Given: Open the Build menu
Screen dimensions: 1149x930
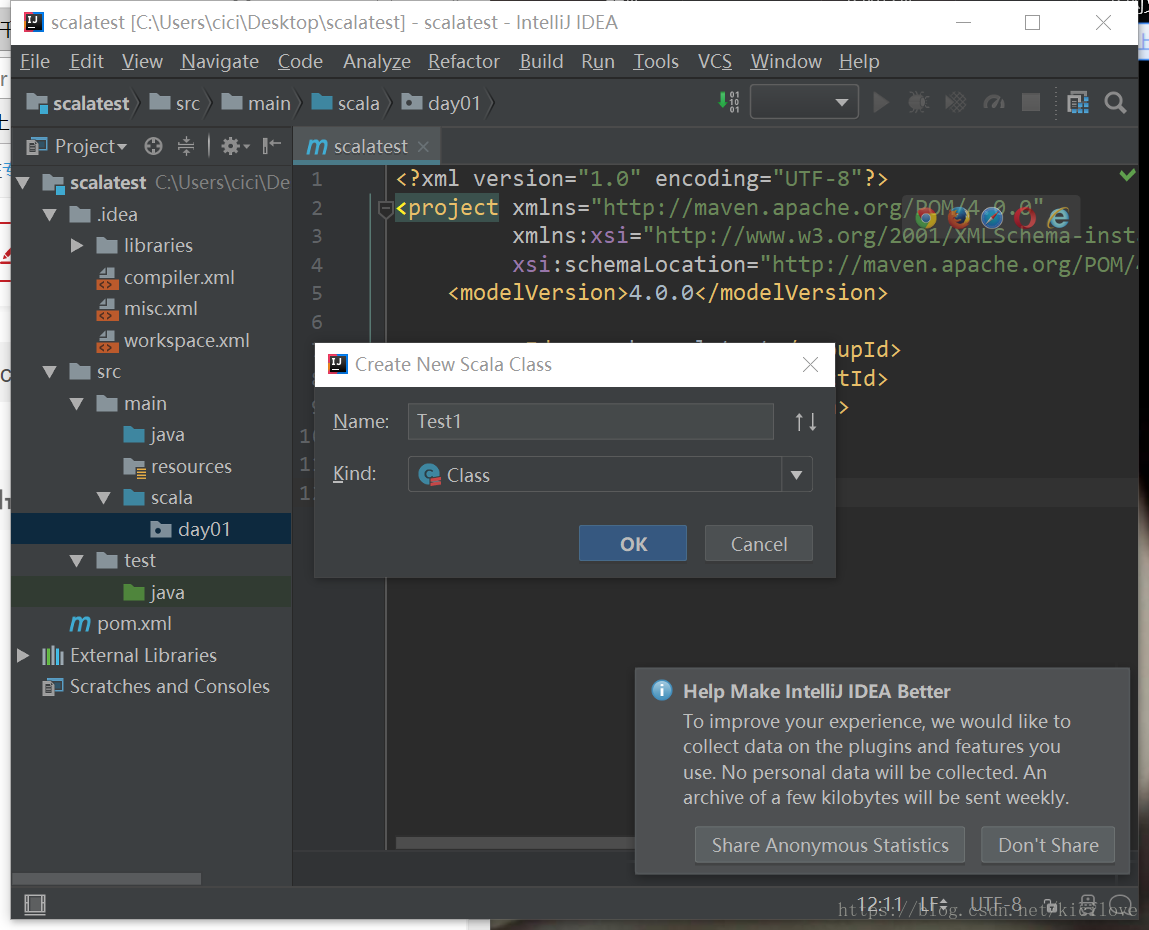Looking at the screenshot, I should 542,62.
